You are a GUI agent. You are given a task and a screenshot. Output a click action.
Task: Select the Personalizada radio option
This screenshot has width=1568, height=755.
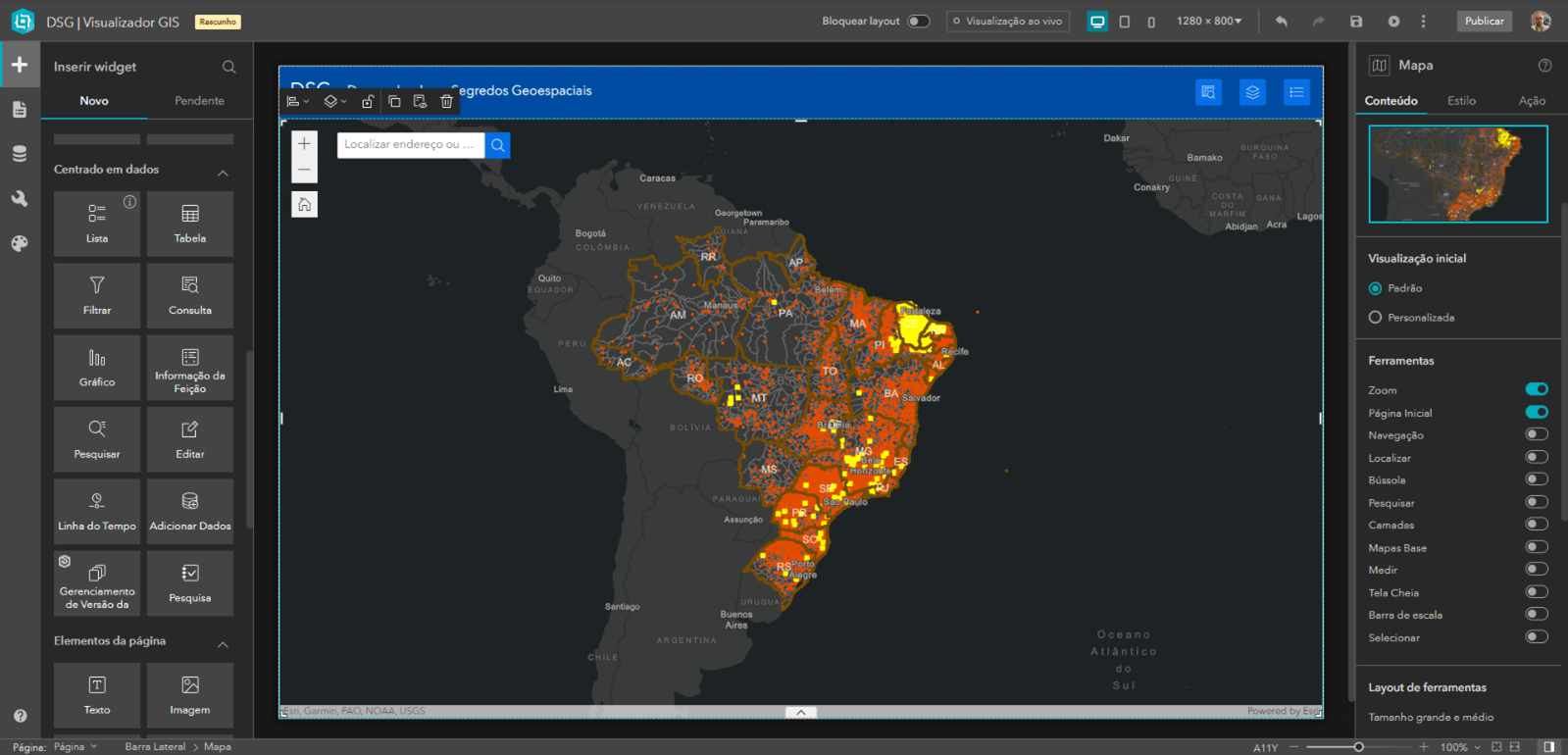pos(1375,318)
